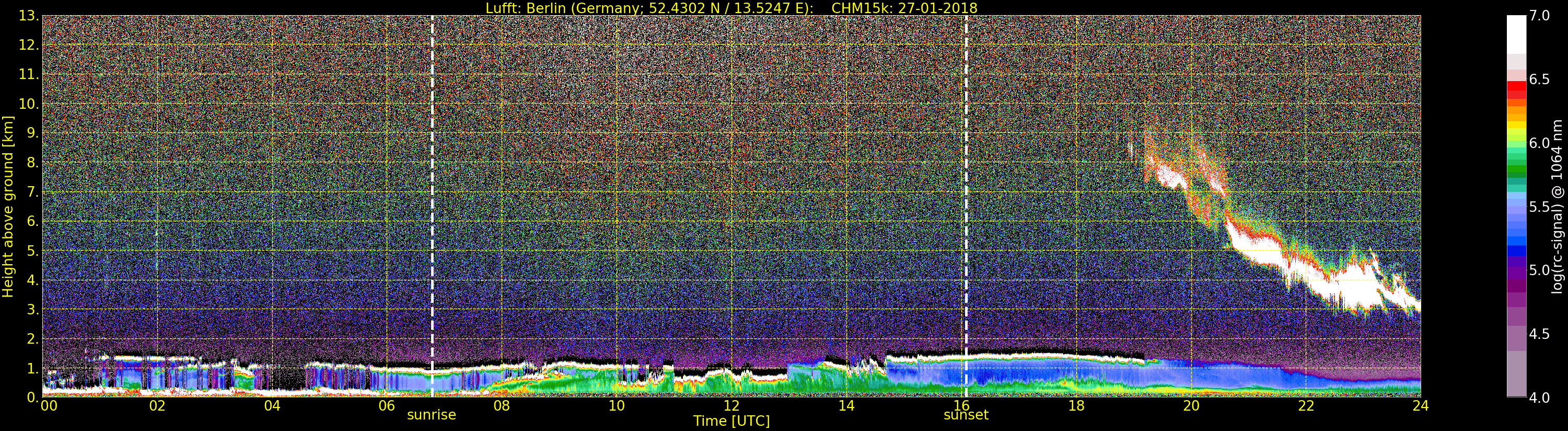Click the 'sunset' label below the time axis

point(966,415)
